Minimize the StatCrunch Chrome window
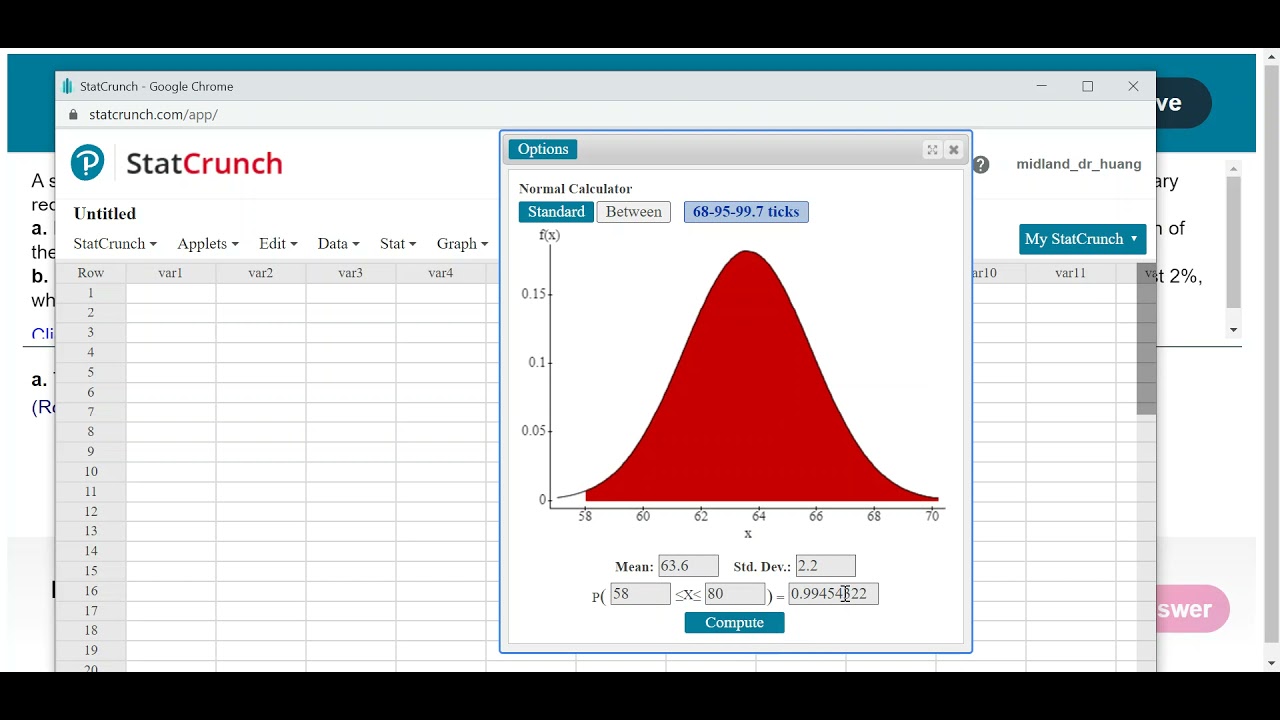Image resolution: width=1280 pixels, height=720 pixels. (x=1042, y=86)
